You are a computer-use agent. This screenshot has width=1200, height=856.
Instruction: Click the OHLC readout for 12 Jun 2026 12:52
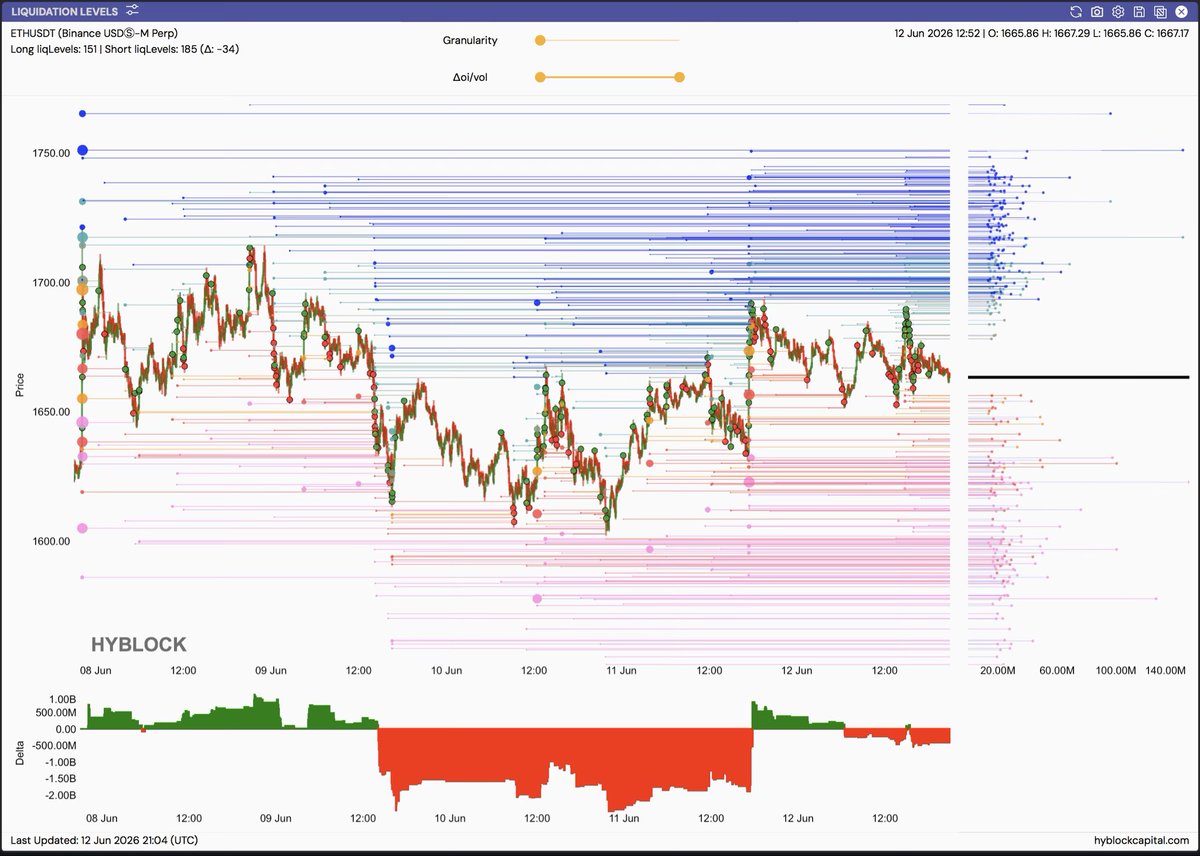1041,33
